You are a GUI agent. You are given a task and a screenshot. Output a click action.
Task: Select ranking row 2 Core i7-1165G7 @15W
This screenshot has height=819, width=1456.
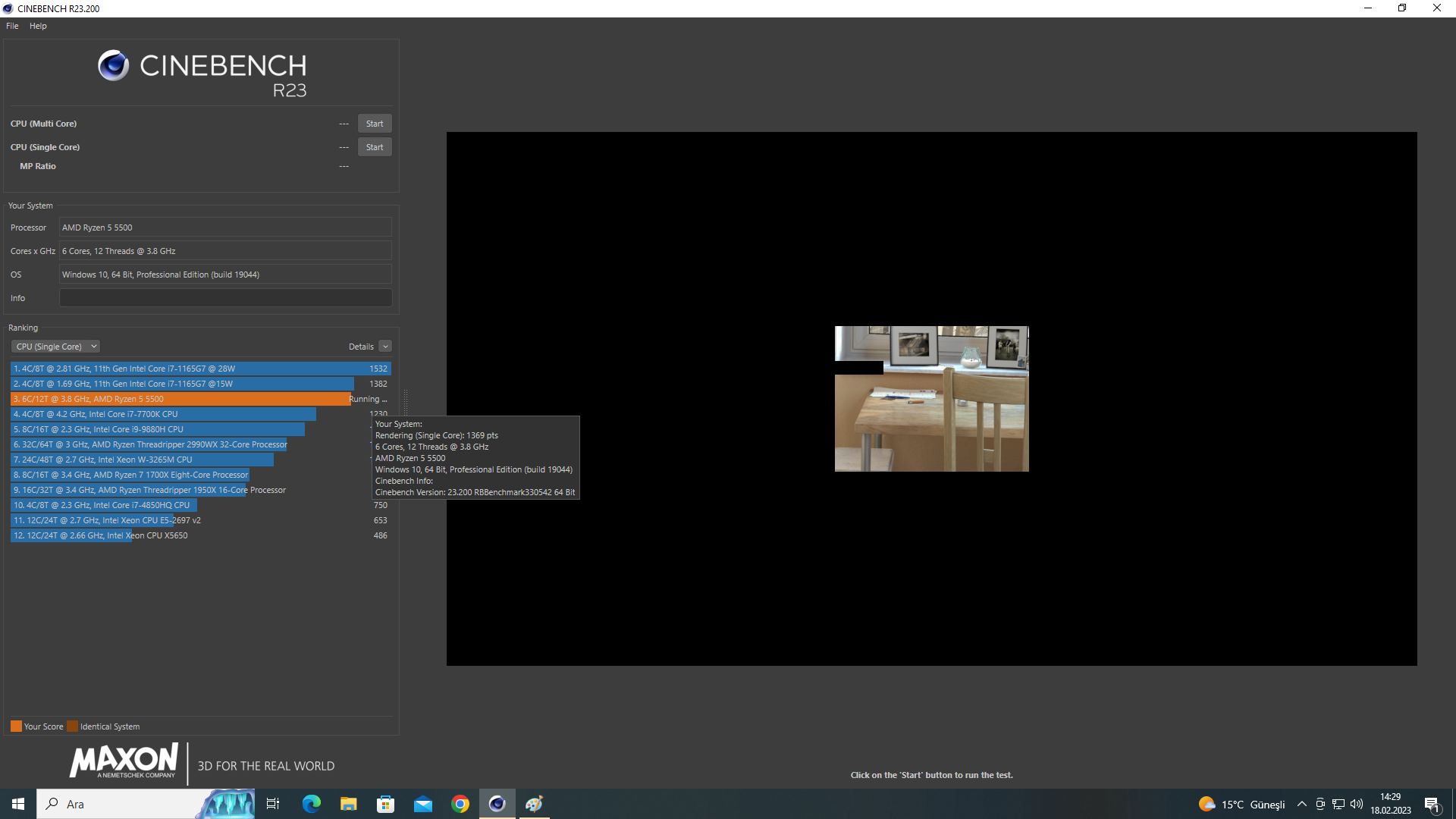pyautogui.click(x=201, y=384)
